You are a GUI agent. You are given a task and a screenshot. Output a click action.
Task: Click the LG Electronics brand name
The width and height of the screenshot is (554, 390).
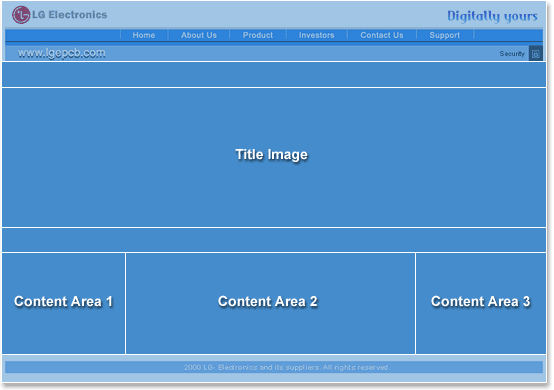point(70,14)
